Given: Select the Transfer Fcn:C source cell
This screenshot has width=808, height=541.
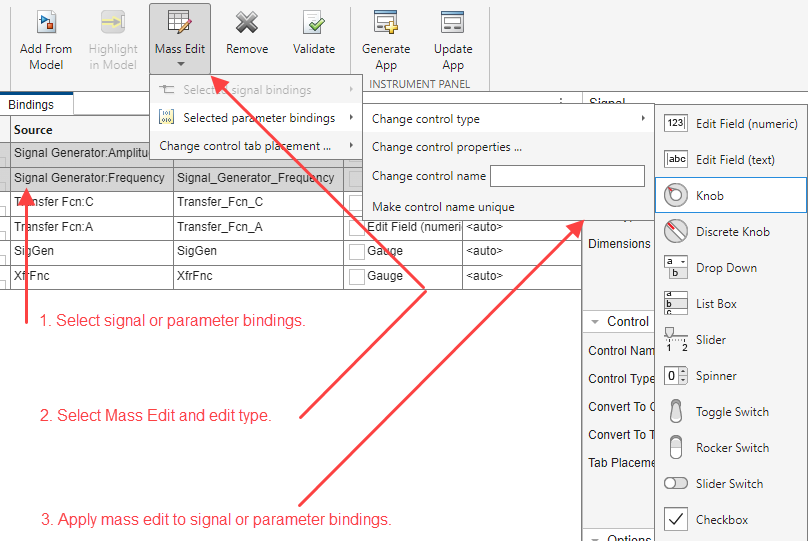Looking at the screenshot, I should 92,202.
